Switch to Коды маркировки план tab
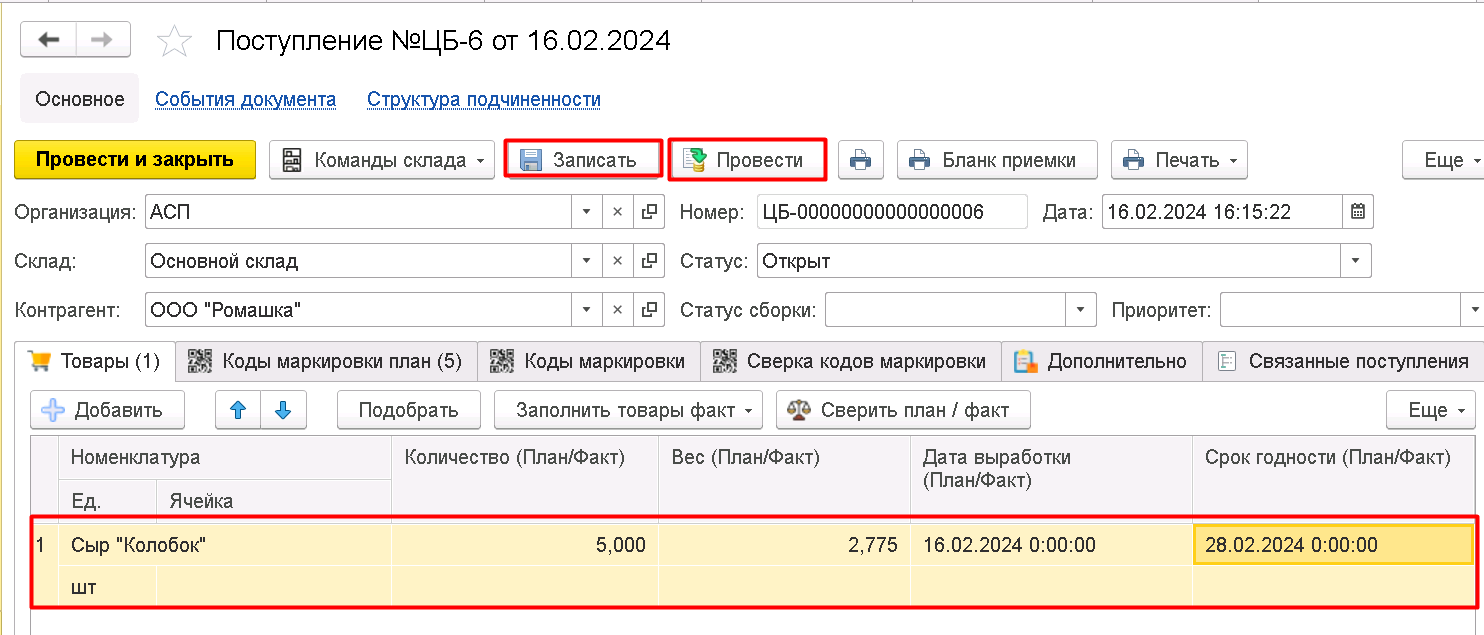The image size is (1484, 635). (326, 362)
